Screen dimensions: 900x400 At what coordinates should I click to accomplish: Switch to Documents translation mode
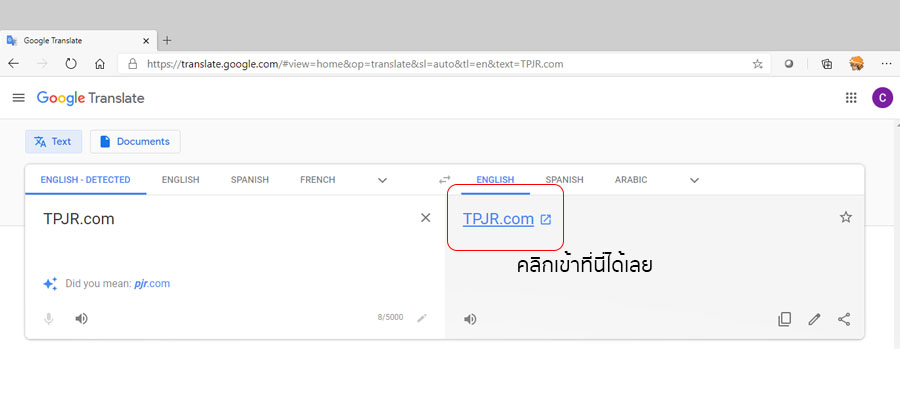click(135, 141)
